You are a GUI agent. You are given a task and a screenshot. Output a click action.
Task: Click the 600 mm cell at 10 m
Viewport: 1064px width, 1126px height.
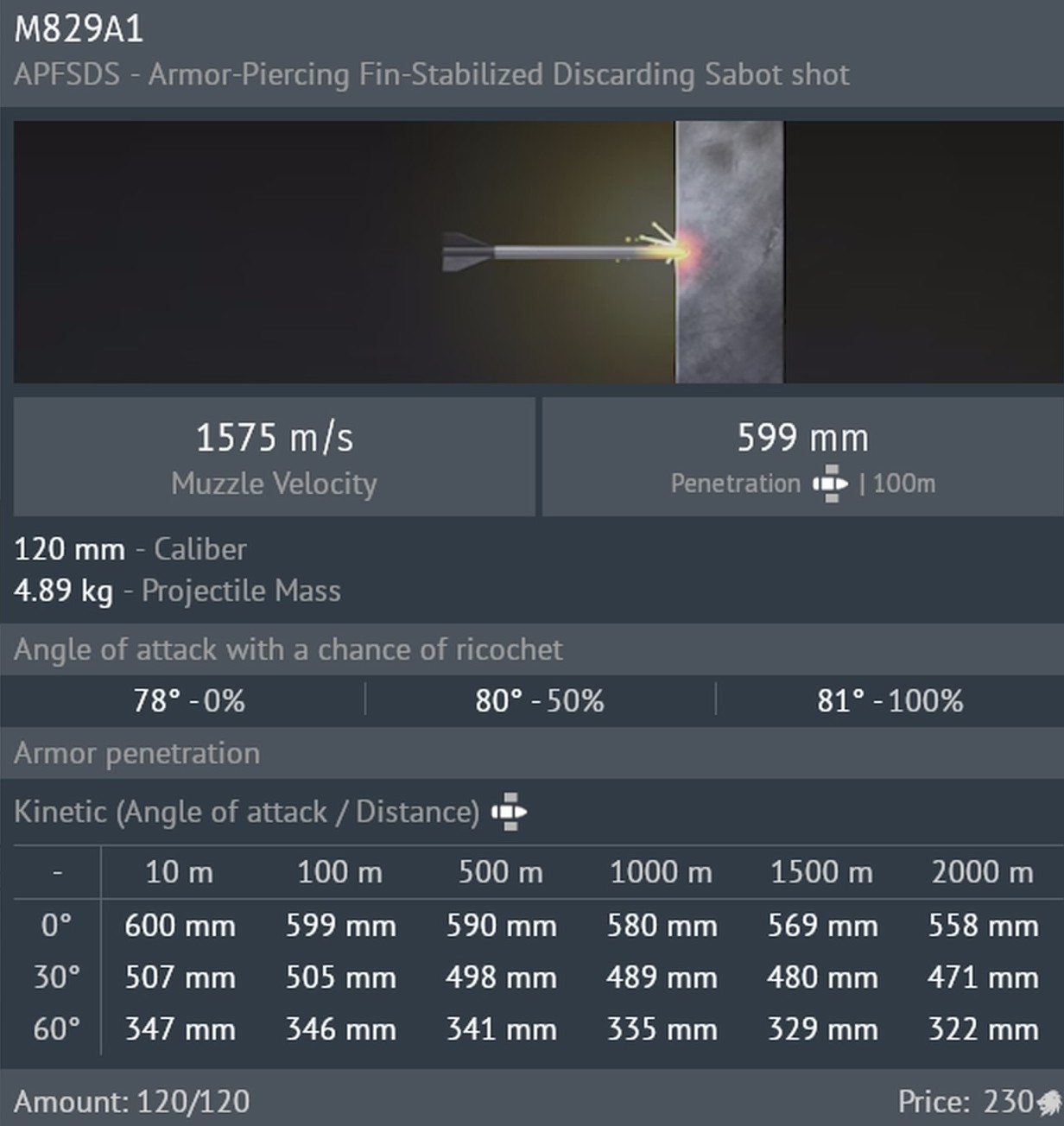click(x=180, y=926)
